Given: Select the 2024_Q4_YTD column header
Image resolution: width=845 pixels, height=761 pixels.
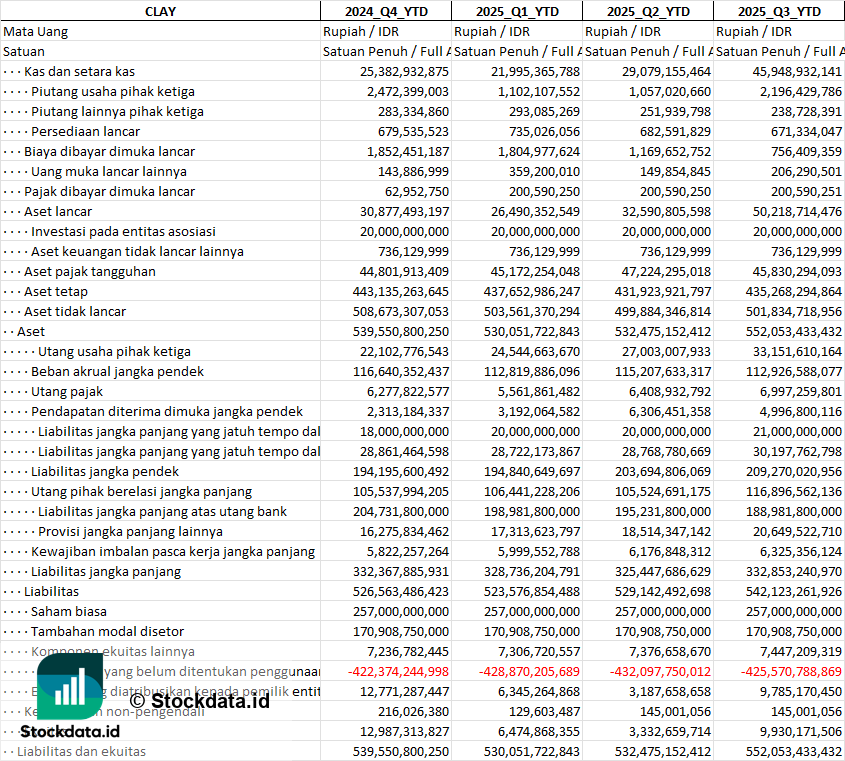Looking at the screenshot, I should (385, 11).
